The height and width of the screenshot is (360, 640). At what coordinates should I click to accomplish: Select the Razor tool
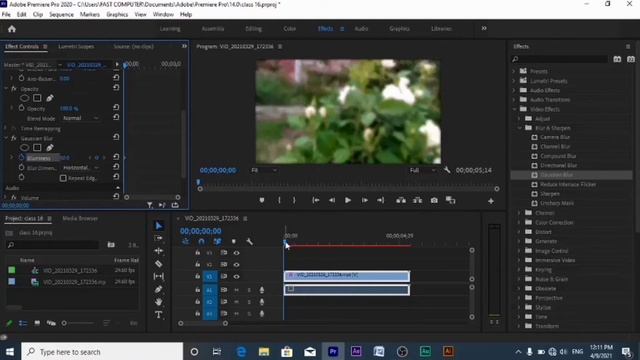pos(159,264)
